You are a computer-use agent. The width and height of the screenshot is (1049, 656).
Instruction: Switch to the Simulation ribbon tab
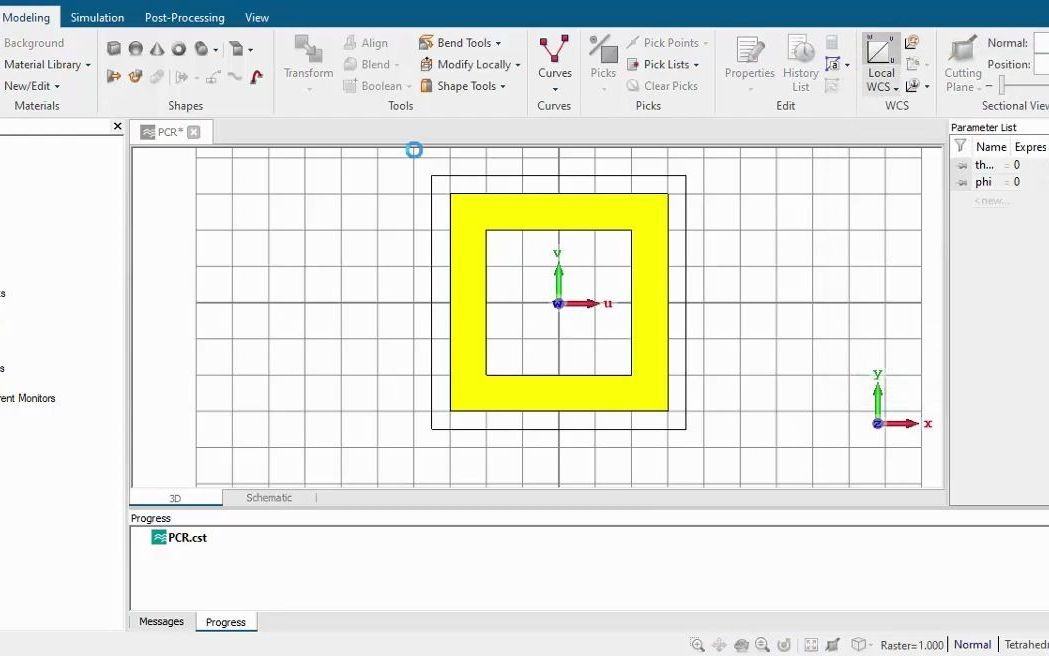point(97,17)
